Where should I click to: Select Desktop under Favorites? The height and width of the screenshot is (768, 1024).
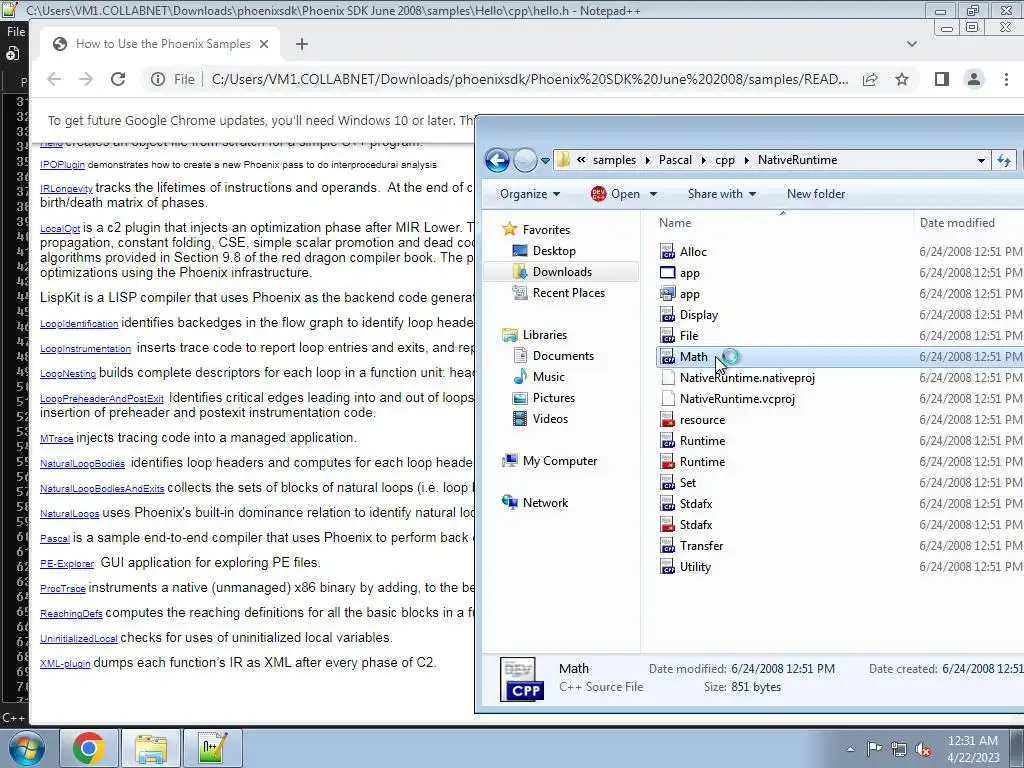click(554, 251)
